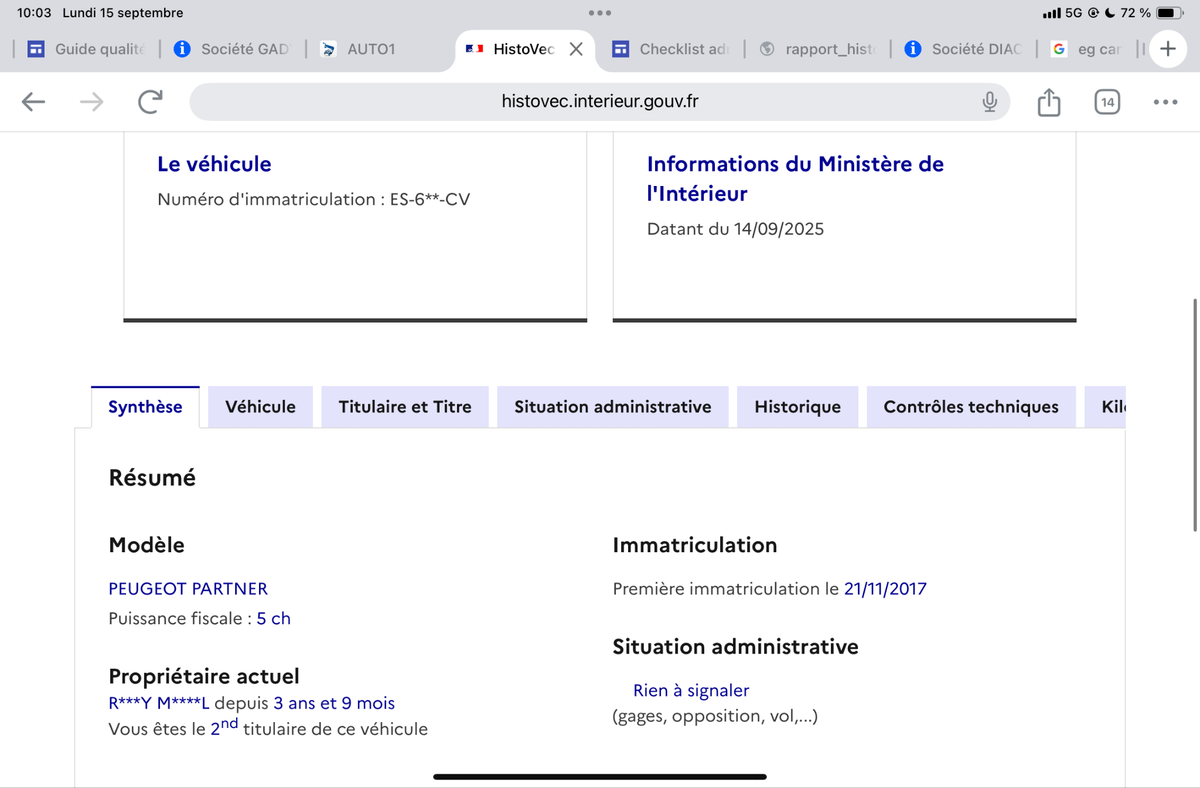Tap the battery indicator in status bar
Screen dimensions: 1200x788
[1170, 13]
